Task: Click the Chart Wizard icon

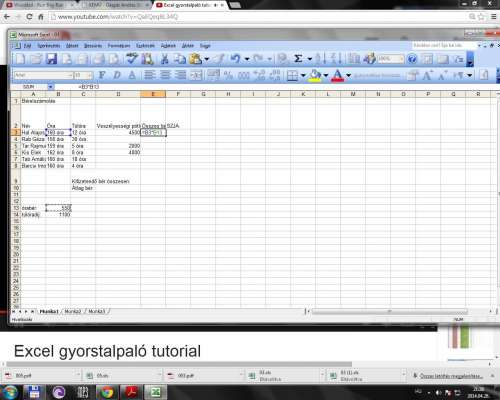Action: point(353,59)
